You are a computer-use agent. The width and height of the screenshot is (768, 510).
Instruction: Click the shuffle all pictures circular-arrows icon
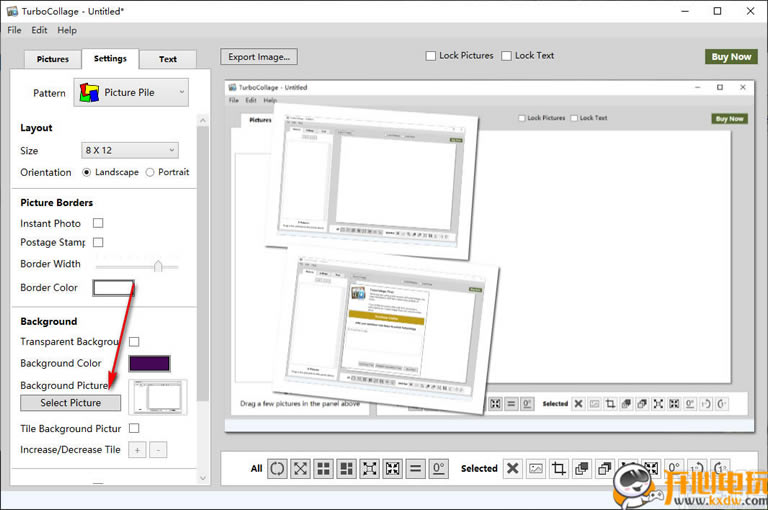click(x=277, y=468)
